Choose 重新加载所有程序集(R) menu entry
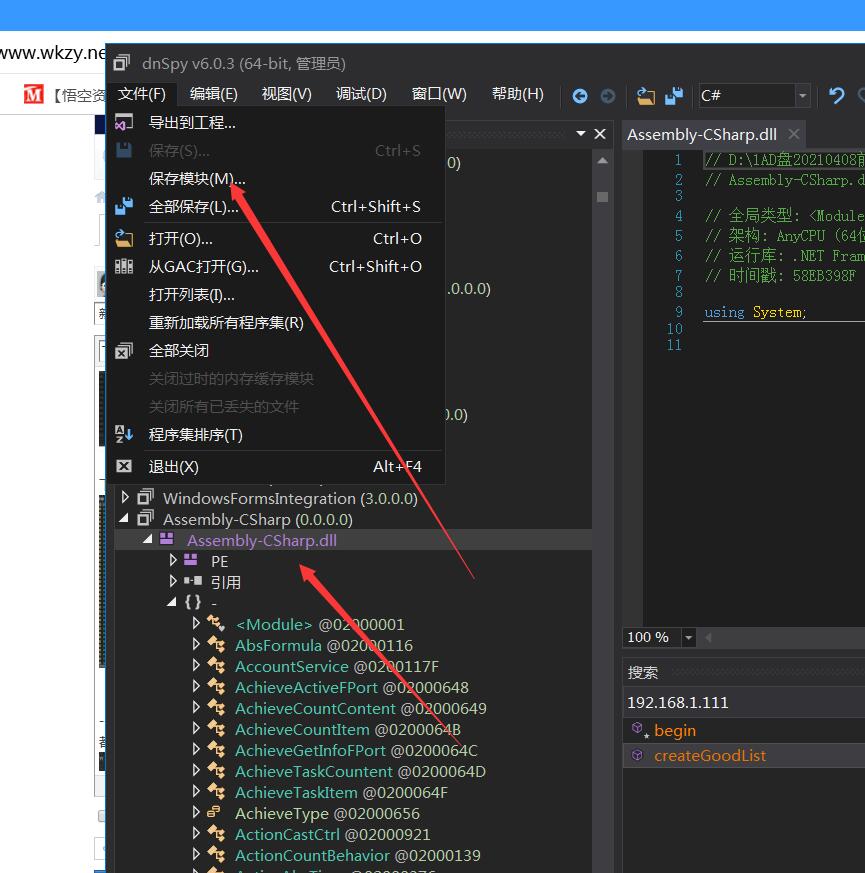The image size is (865, 873). pos(276,323)
